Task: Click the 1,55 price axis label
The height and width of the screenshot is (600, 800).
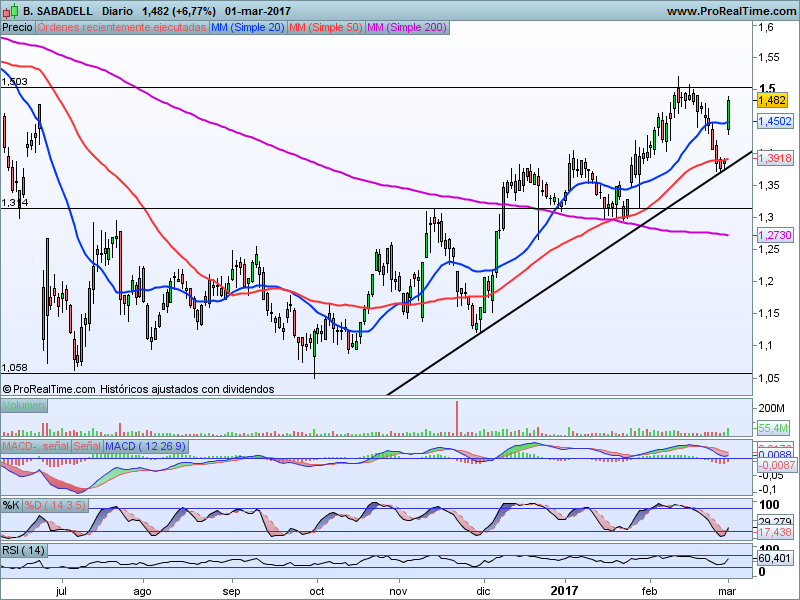Action: (769, 57)
